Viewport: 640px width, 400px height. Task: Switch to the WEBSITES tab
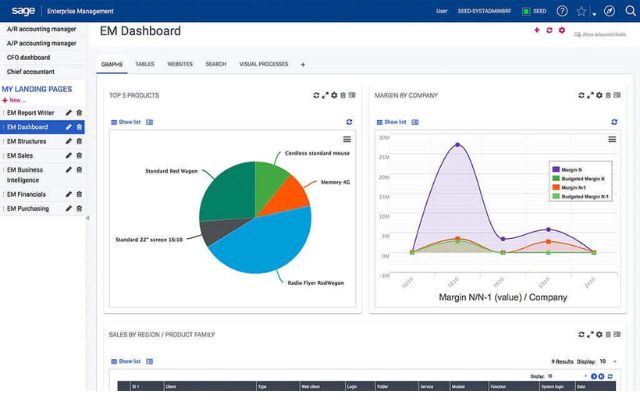coord(180,64)
